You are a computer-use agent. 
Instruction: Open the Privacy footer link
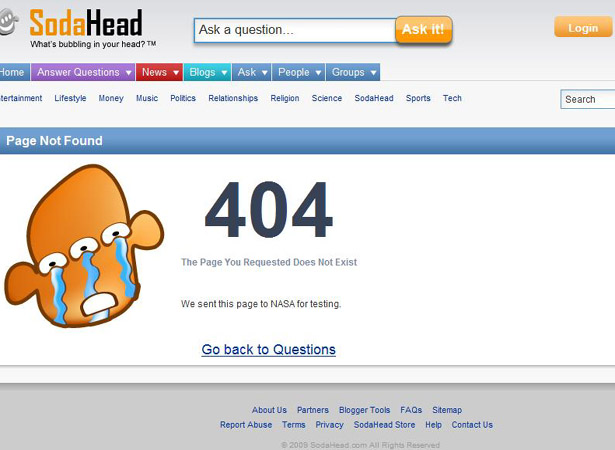[x=329, y=425]
